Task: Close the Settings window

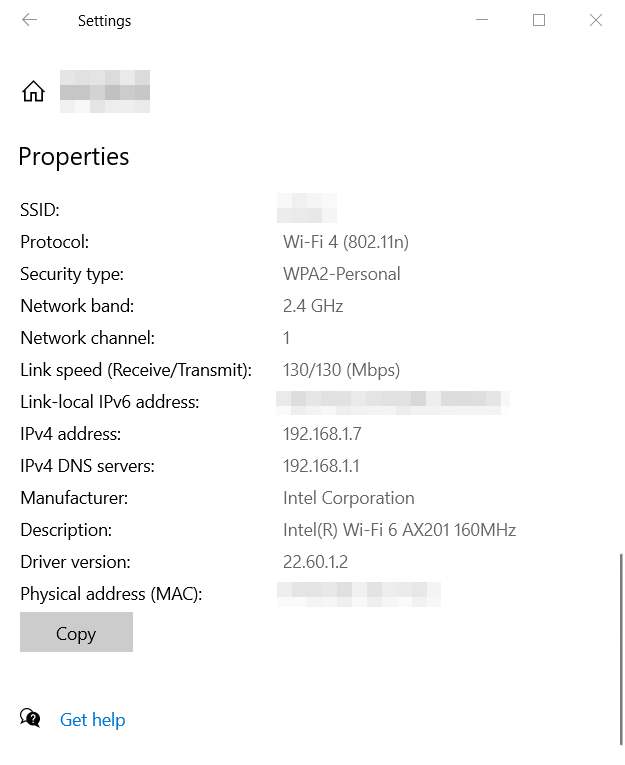Action: click(x=596, y=20)
